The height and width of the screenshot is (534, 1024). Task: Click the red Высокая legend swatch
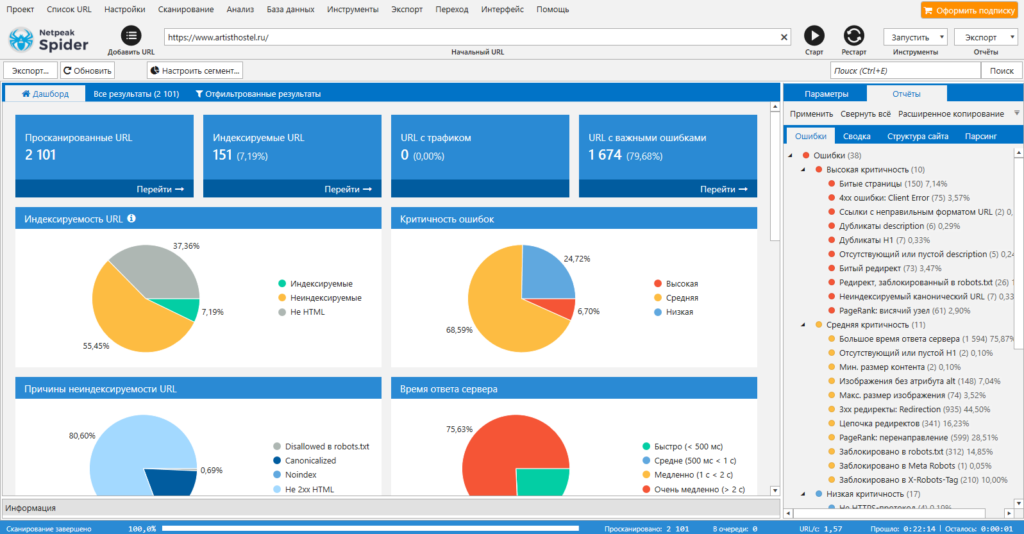point(656,284)
